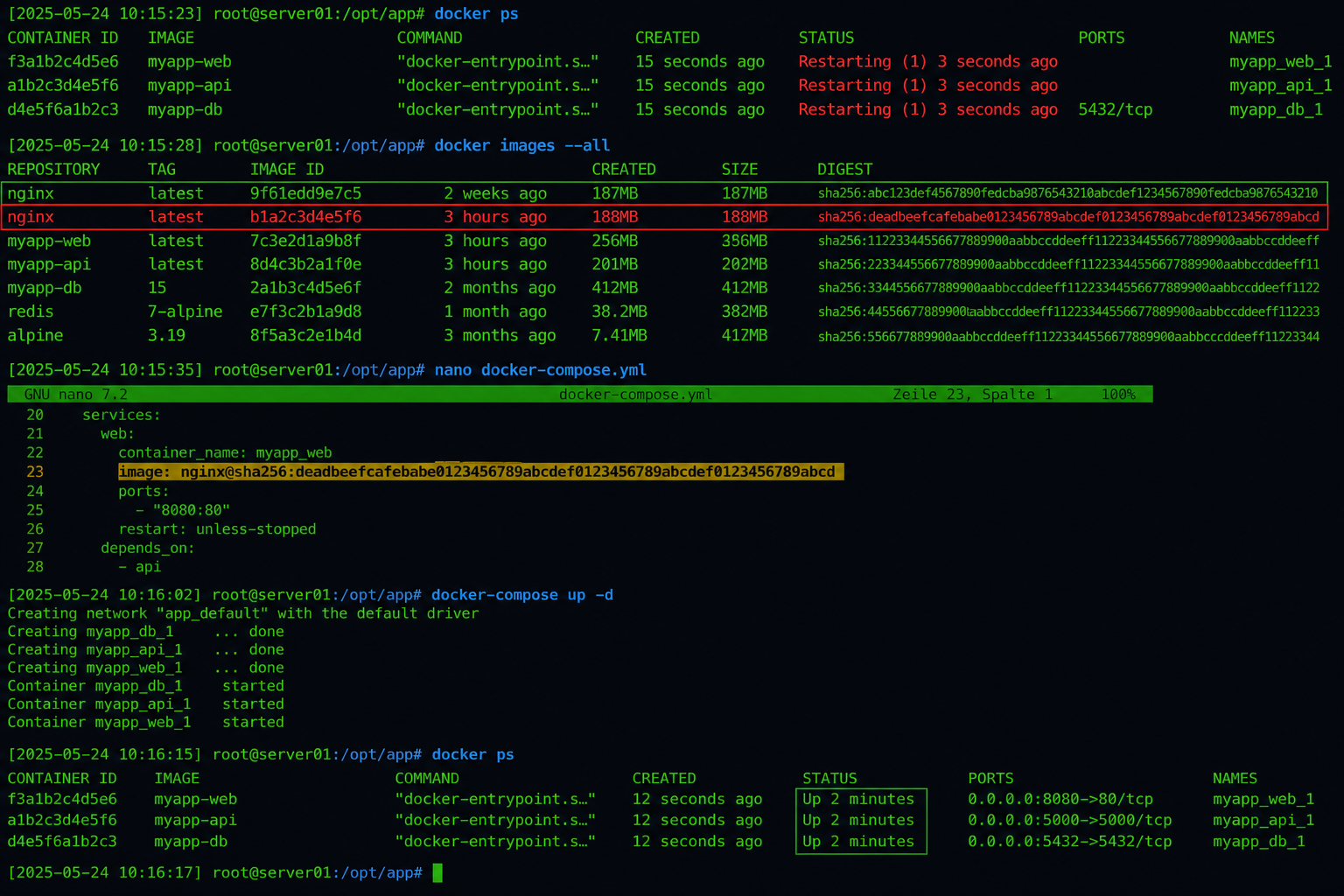This screenshot has height=896, width=1344.
Task: Click the docker images --all command
Action: (521, 145)
